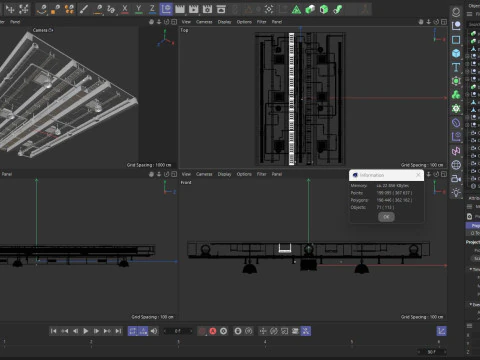Click the Null sphere icon atop palette
The height and width of the screenshot is (360, 480).
pyautogui.click(x=456, y=12)
